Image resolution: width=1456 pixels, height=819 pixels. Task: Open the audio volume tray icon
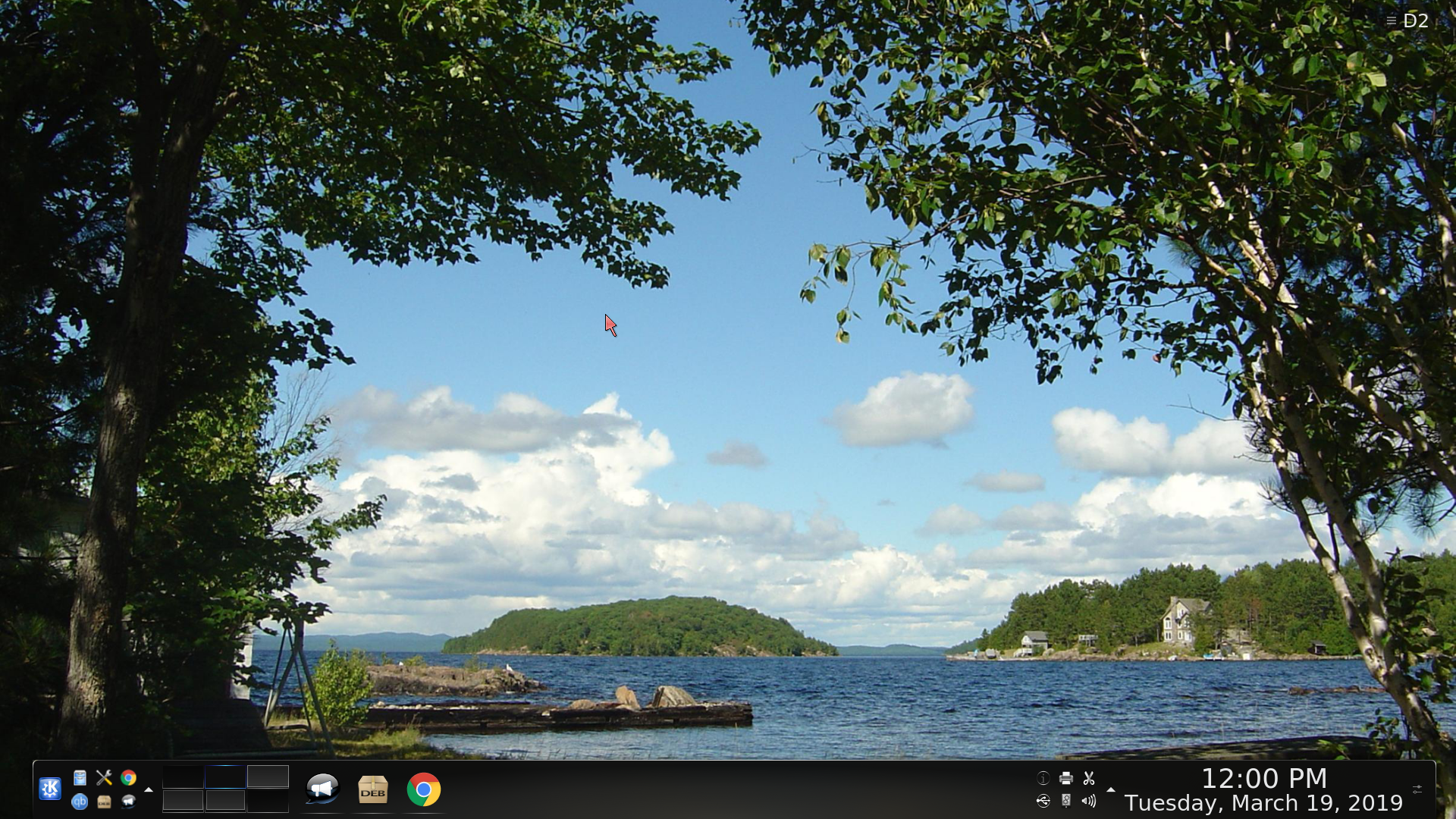(x=1089, y=801)
